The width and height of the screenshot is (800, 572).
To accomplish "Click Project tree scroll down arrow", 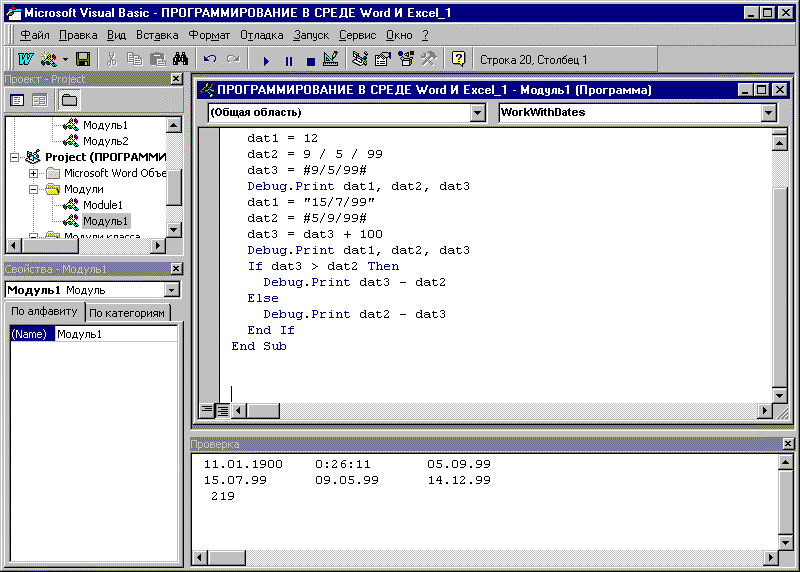I will pos(173,230).
